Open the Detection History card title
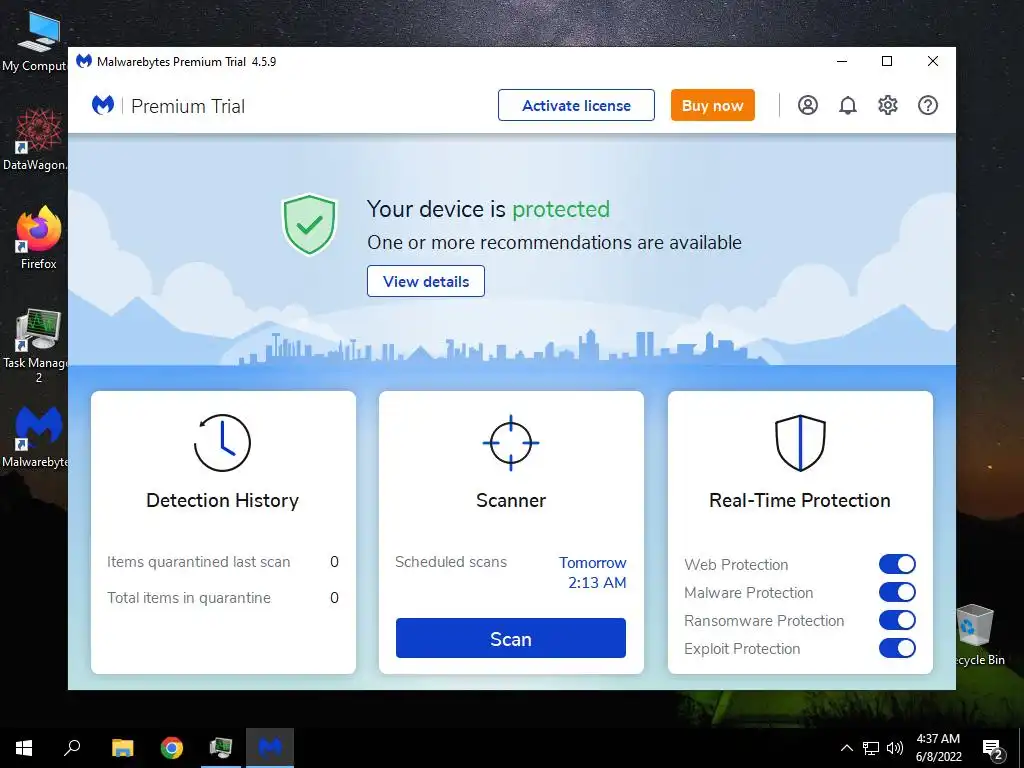 (222, 500)
